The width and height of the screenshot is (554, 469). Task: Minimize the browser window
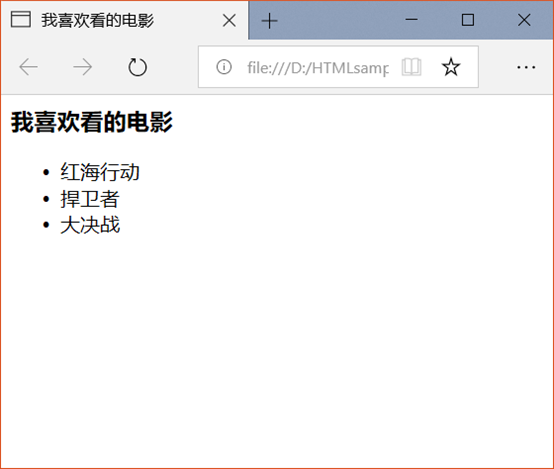(x=411, y=20)
